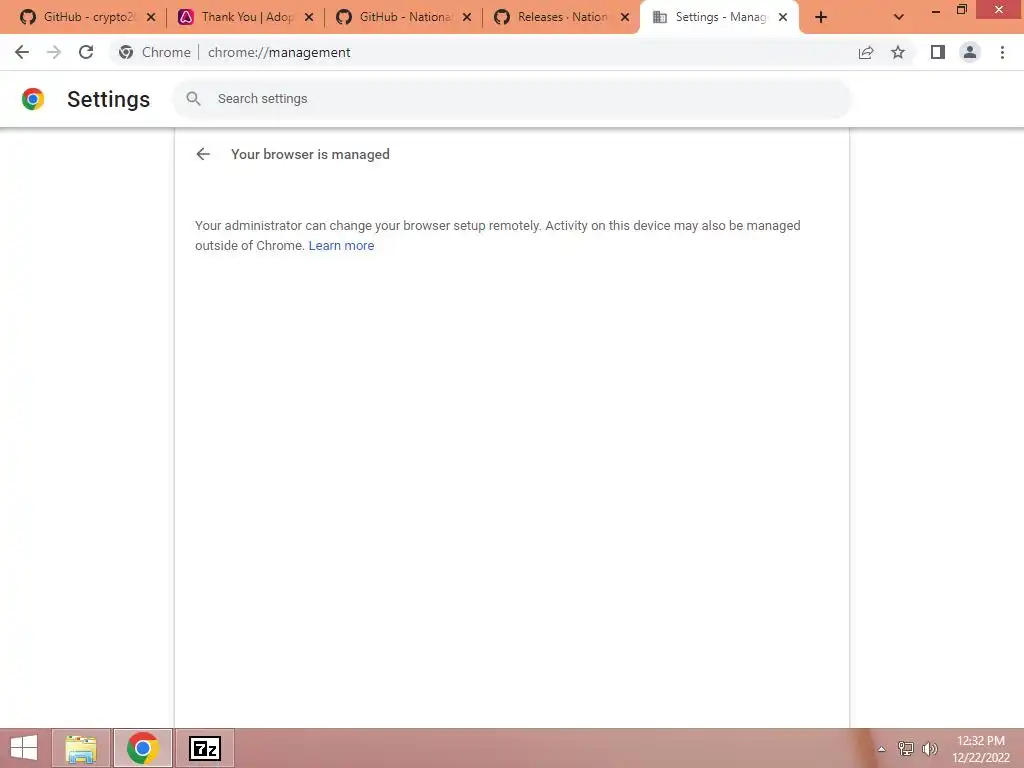Switch to GitHub - crypto2 tab
Screen dimensions: 1024x768
point(88,17)
